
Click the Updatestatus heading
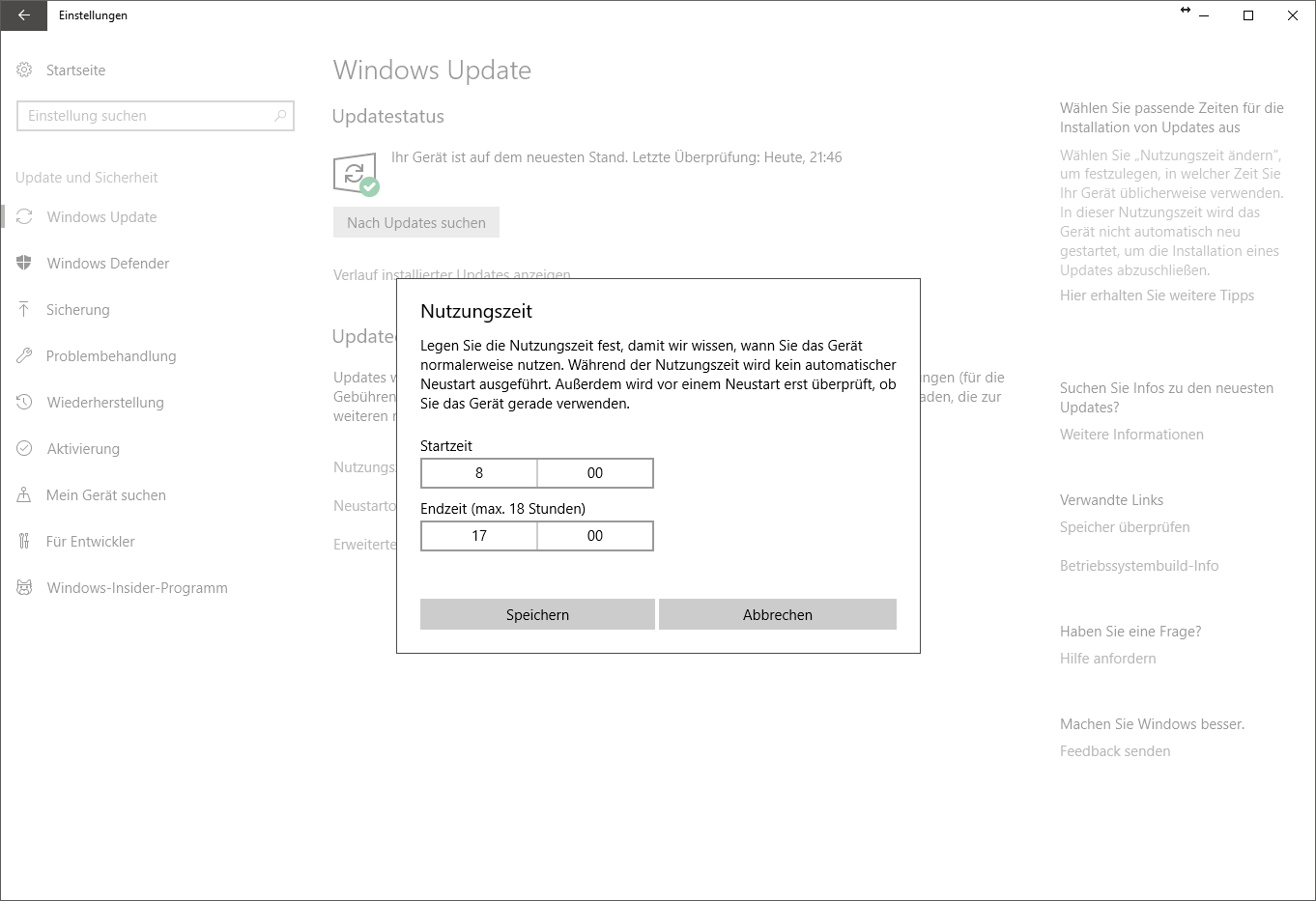[388, 116]
